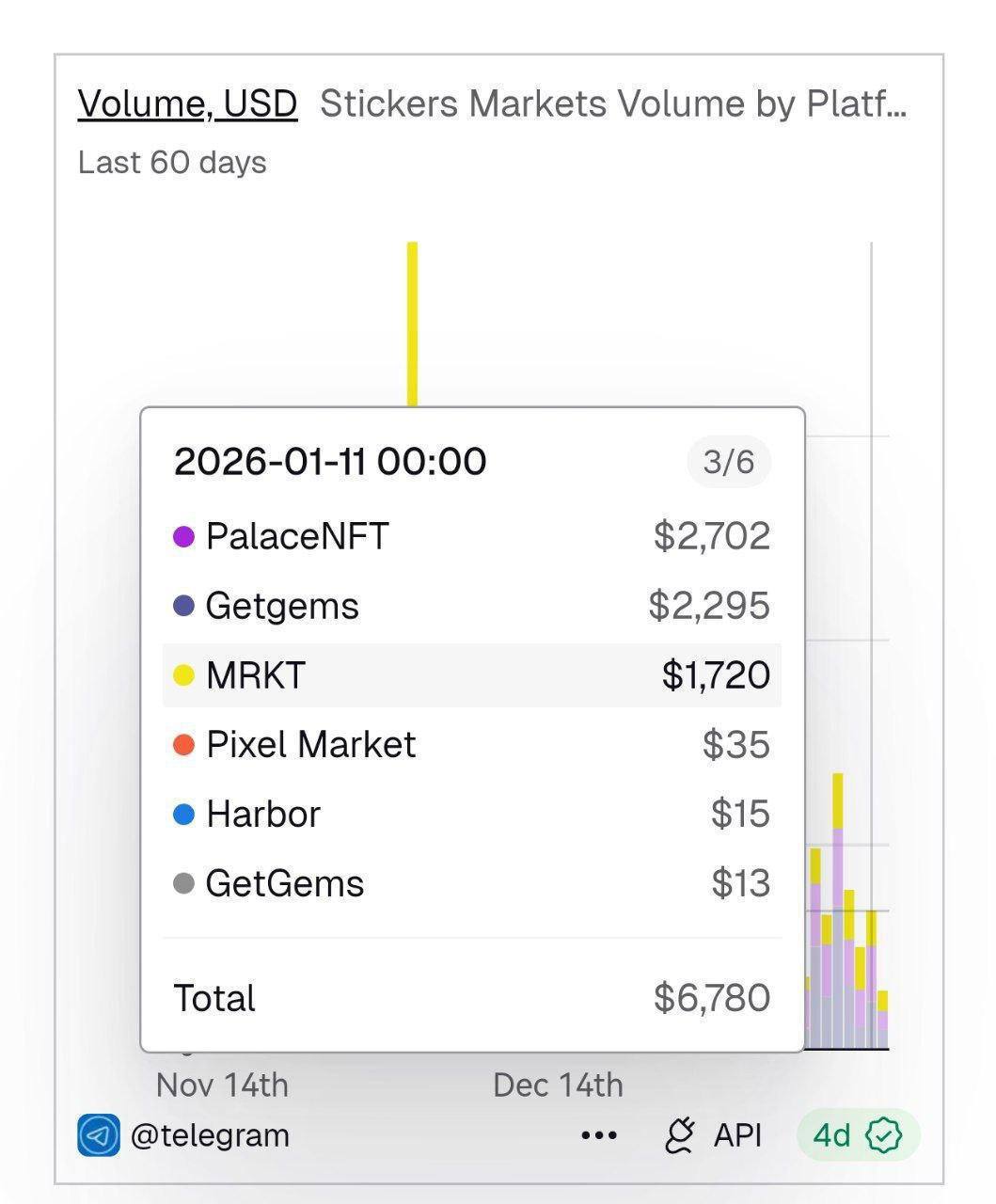Screen dimensions: 996x1204
Task: Click the 3/6 series counter badge
Action: click(x=729, y=462)
